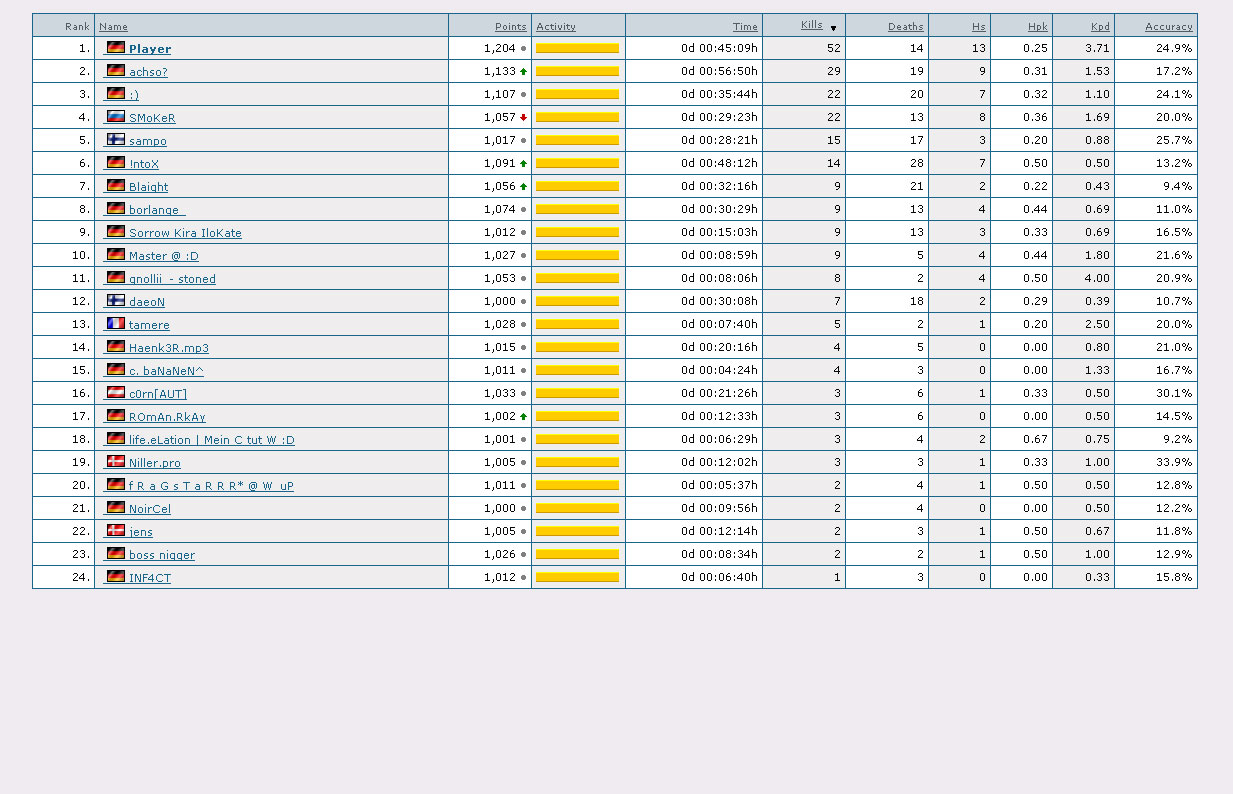
Task: Click the Russian flag beside SMoKeR
Action: click(x=116, y=117)
